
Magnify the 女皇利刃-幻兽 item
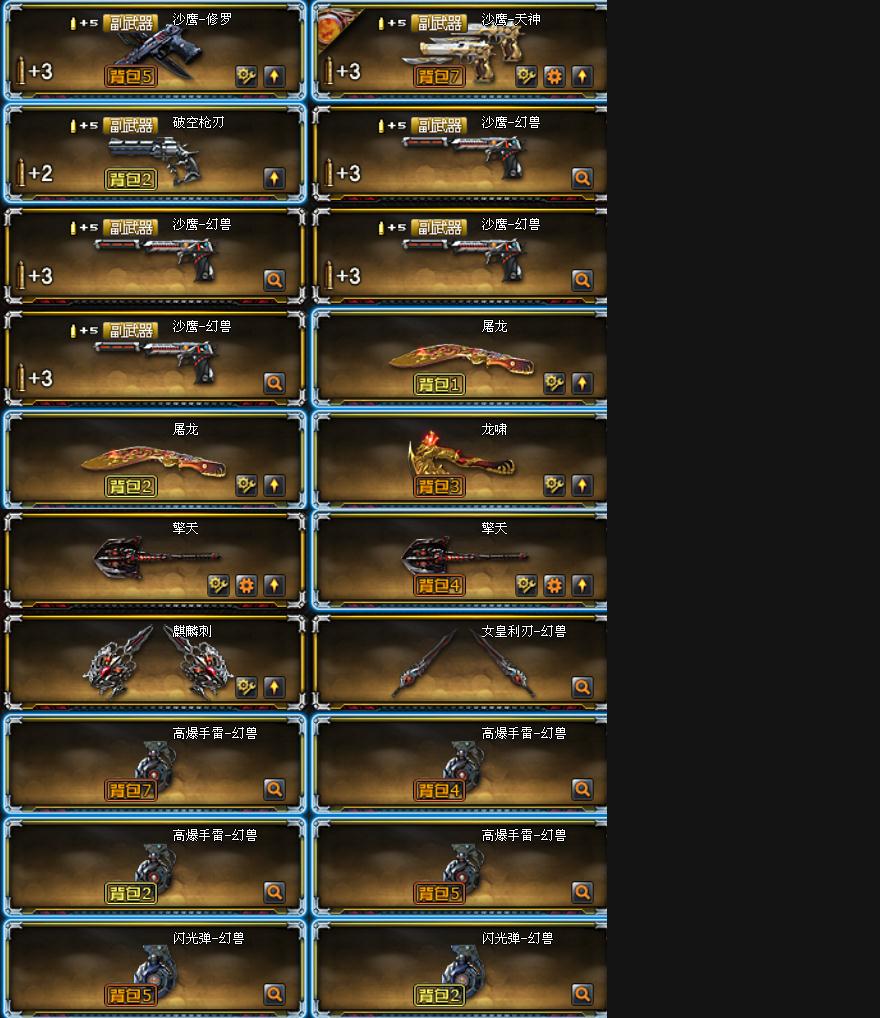(x=583, y=687)
